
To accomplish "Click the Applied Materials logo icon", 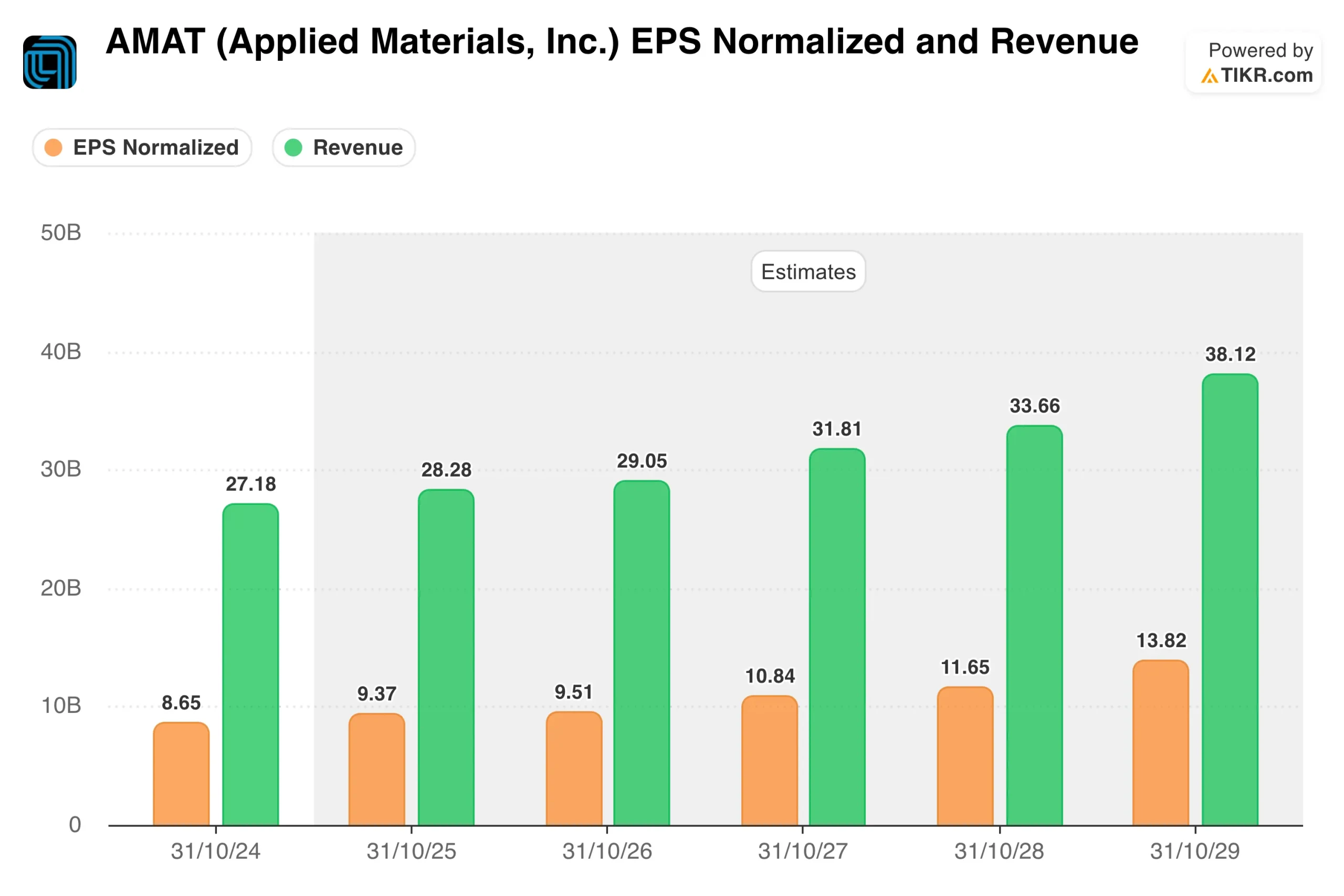I will click(50, 62).
